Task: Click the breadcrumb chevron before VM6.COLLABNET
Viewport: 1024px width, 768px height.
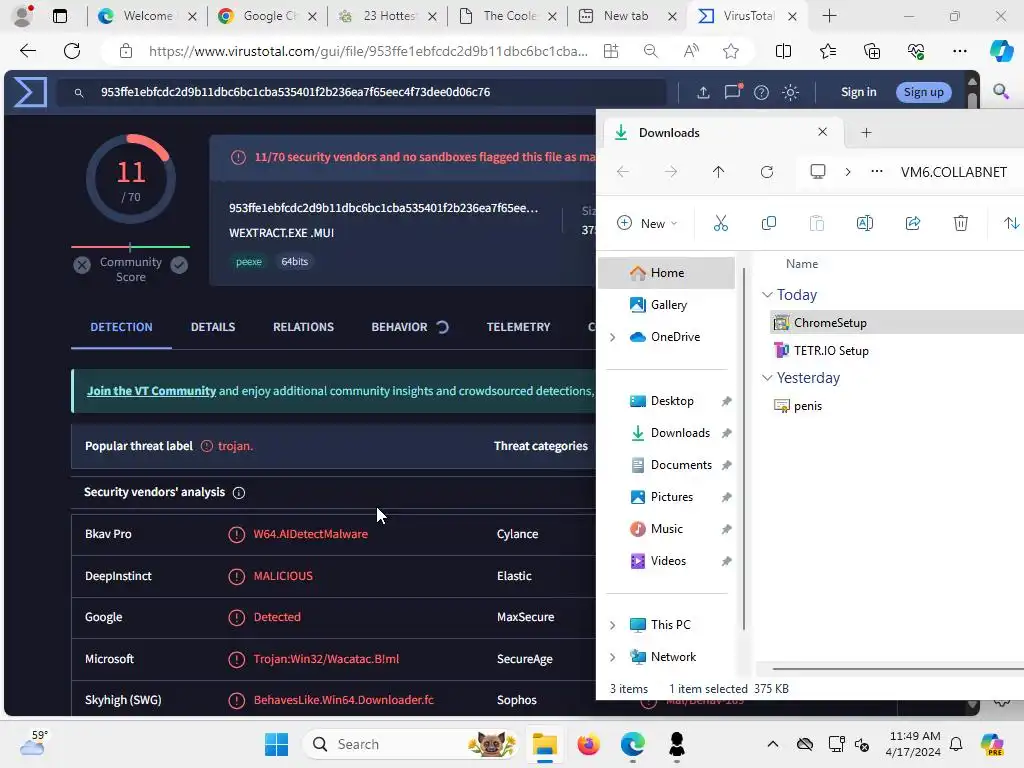Action: [x=848, y=172]
